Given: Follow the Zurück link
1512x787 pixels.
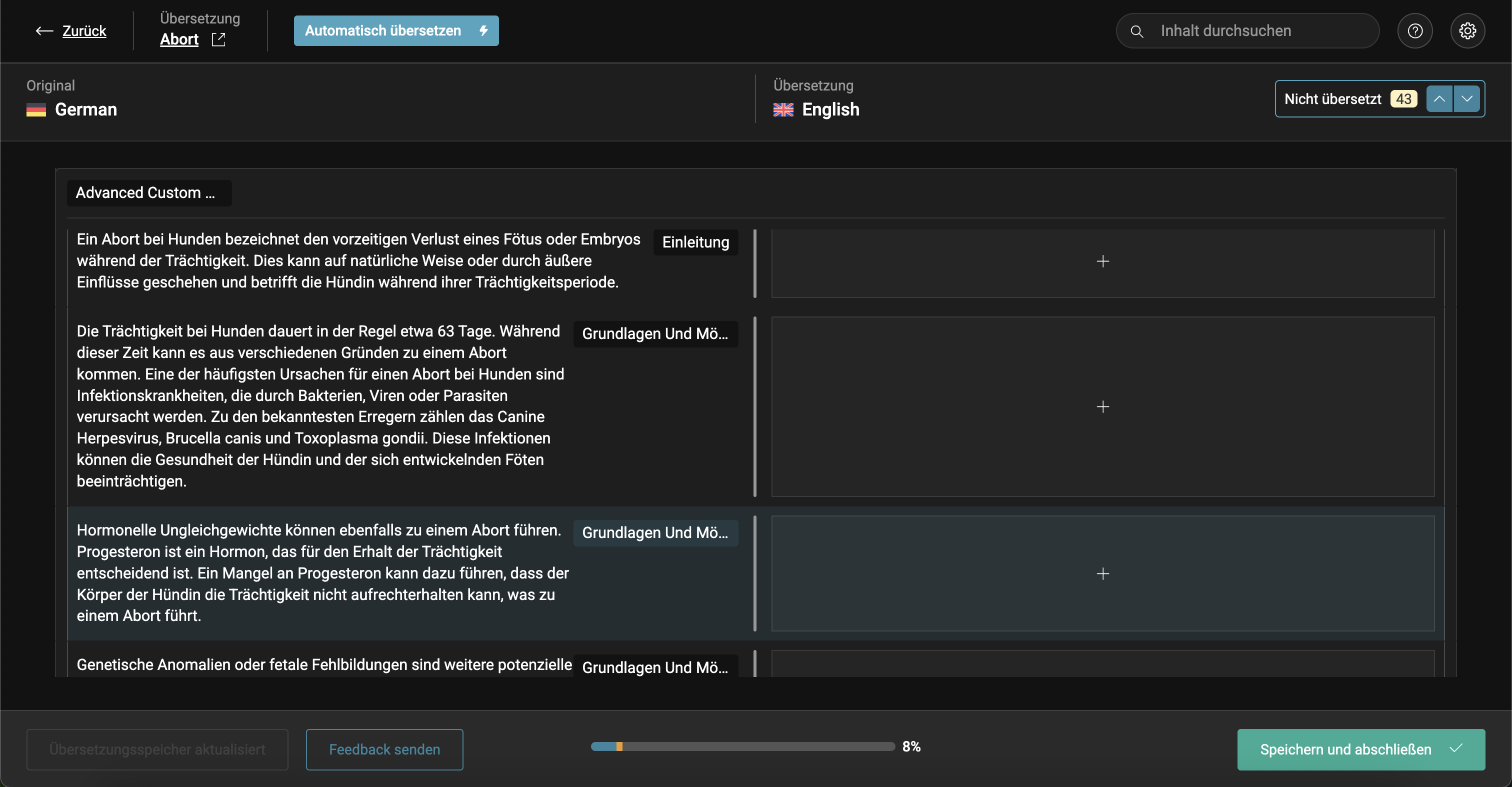Looking at the screenshot, I should (x=84, y=31).
